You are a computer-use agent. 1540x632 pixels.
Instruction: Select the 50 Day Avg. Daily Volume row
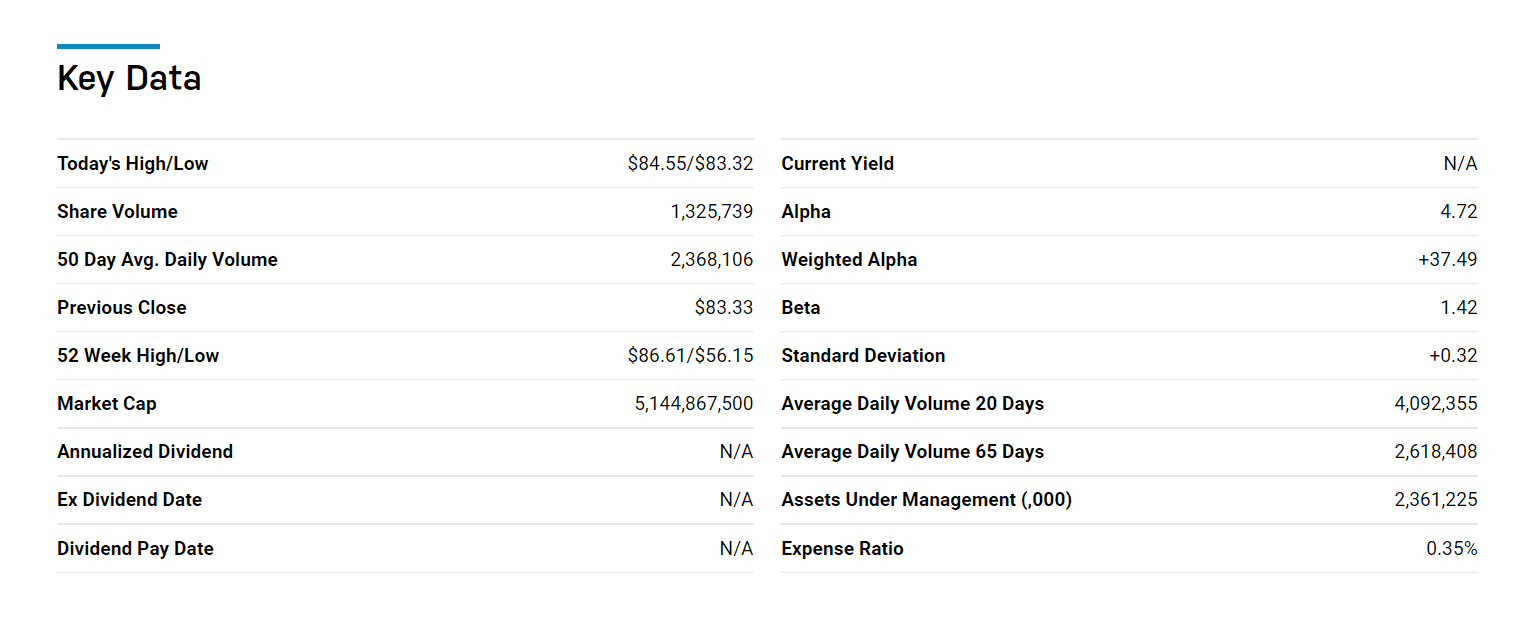(168, 259)
